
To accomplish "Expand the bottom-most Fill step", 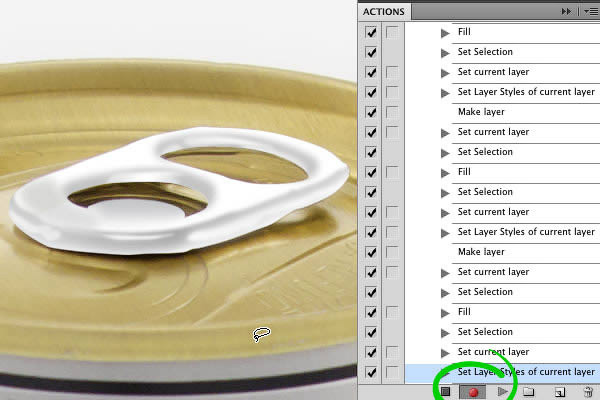I will 445,313.
